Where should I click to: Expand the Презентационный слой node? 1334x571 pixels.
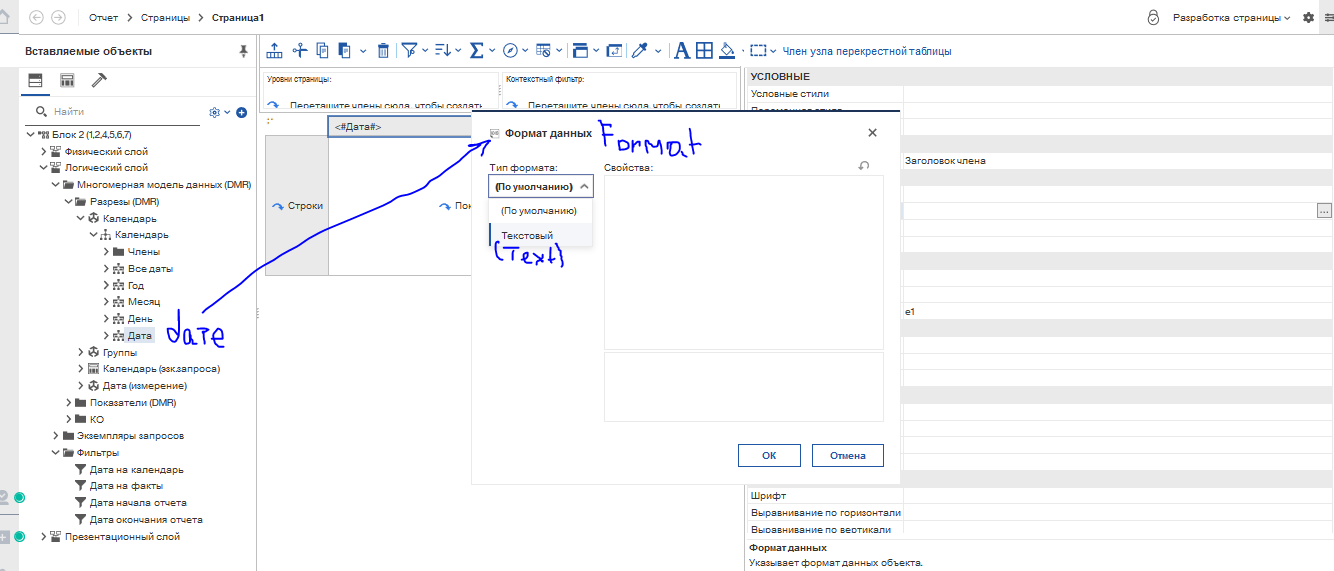pos(43,536)
